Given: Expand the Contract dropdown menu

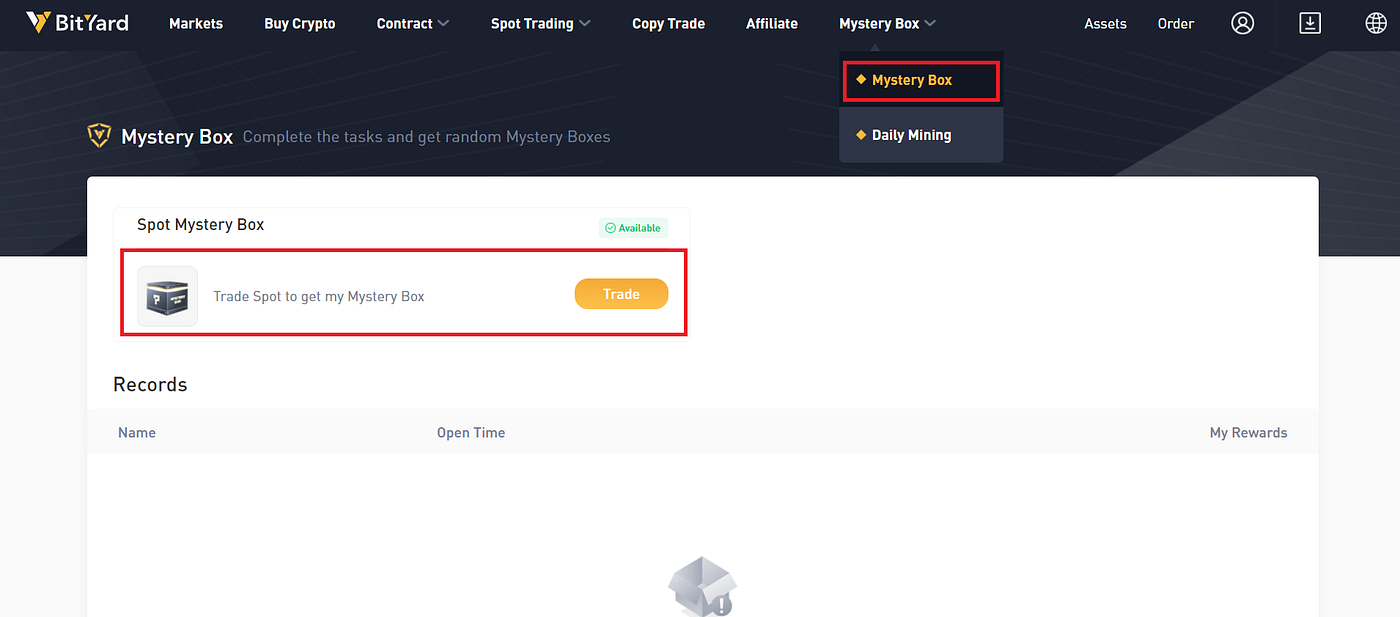Looking at the screenshot, I should coord(413,23).
